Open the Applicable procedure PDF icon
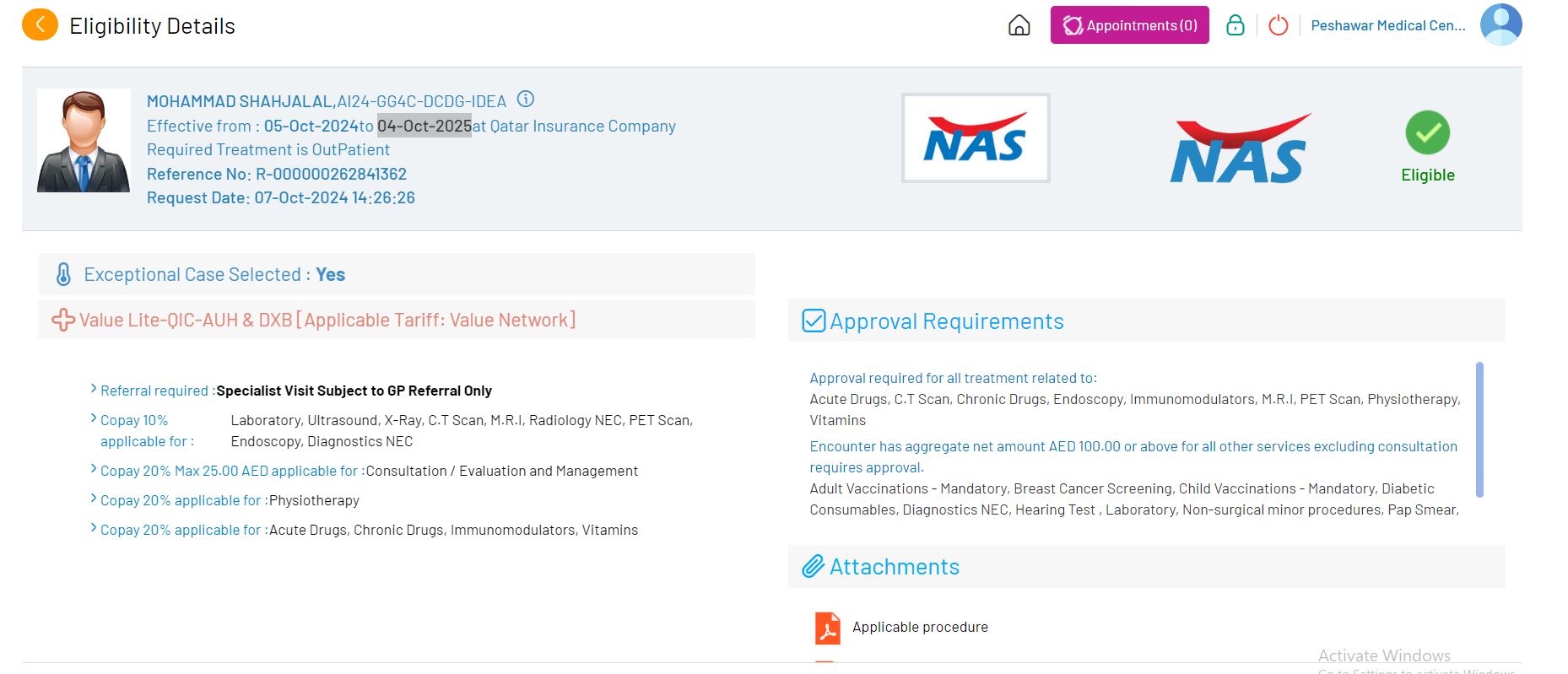Viewport: 1568px width, 674px height. (827, 628)
